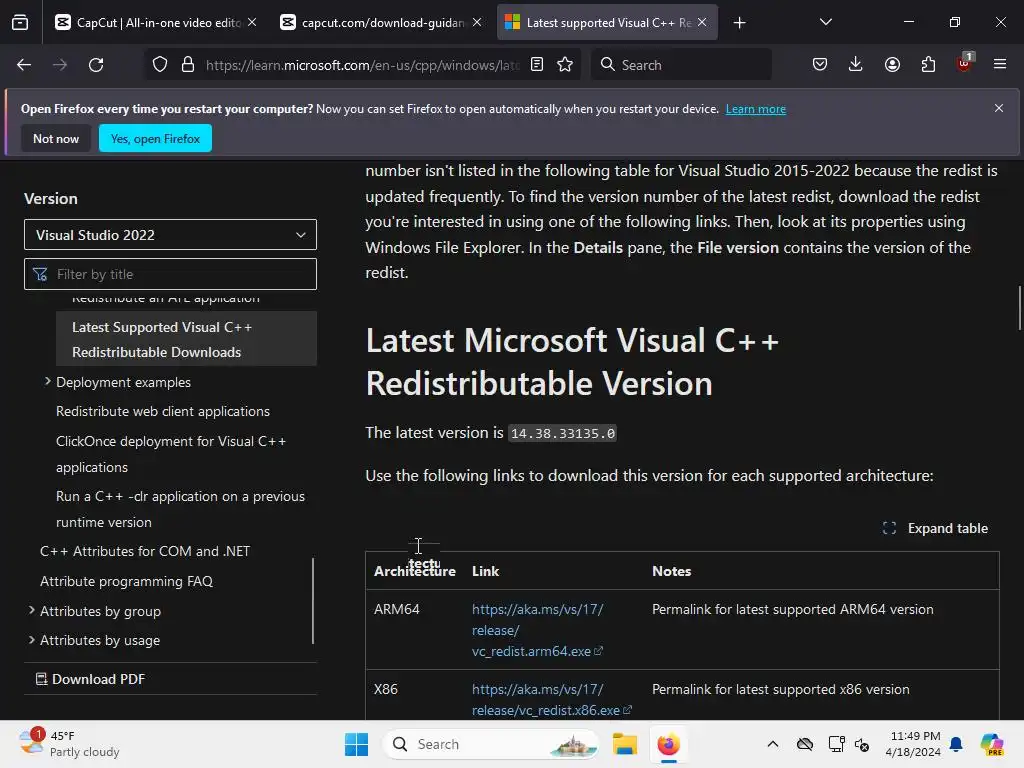Close the CapCut all-in-one tab
1024x768 pixels.
pyautogui.click(x=252, y=22)
